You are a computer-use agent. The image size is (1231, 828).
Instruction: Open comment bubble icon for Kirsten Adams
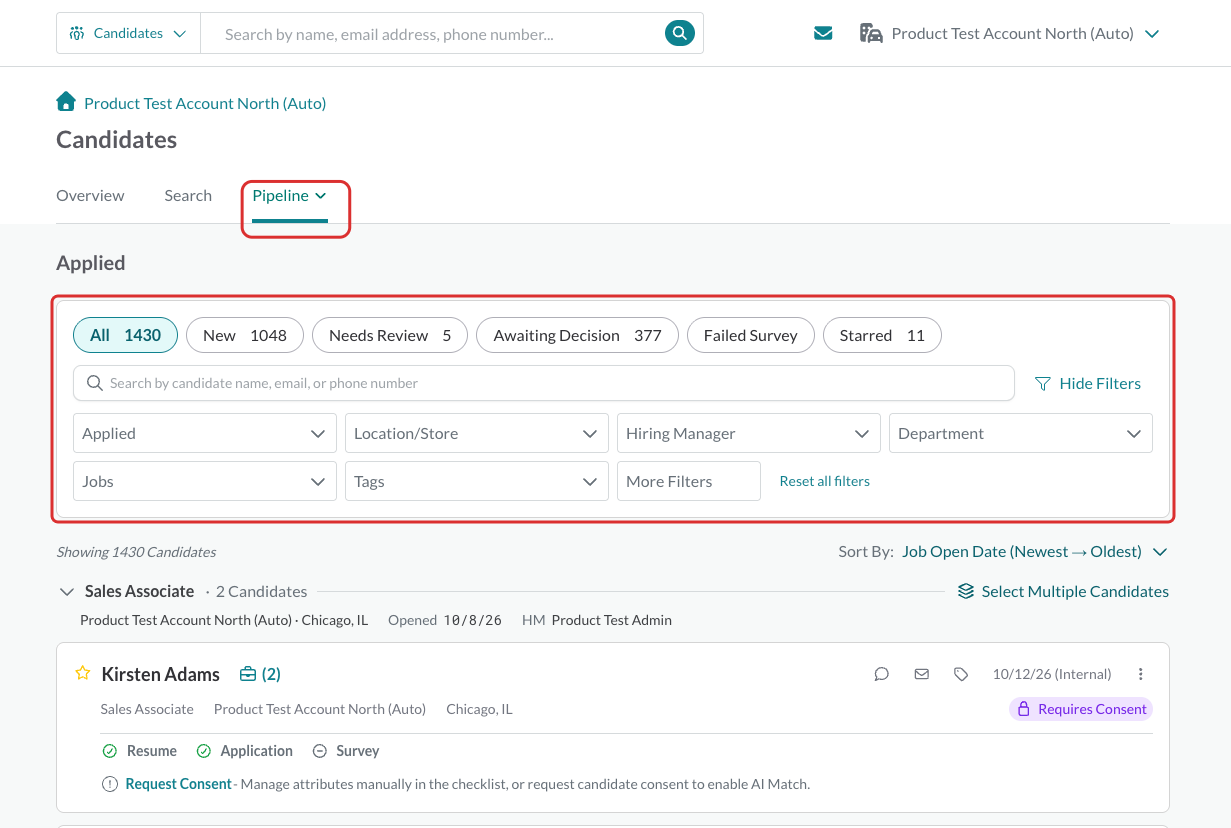[881, 674]
